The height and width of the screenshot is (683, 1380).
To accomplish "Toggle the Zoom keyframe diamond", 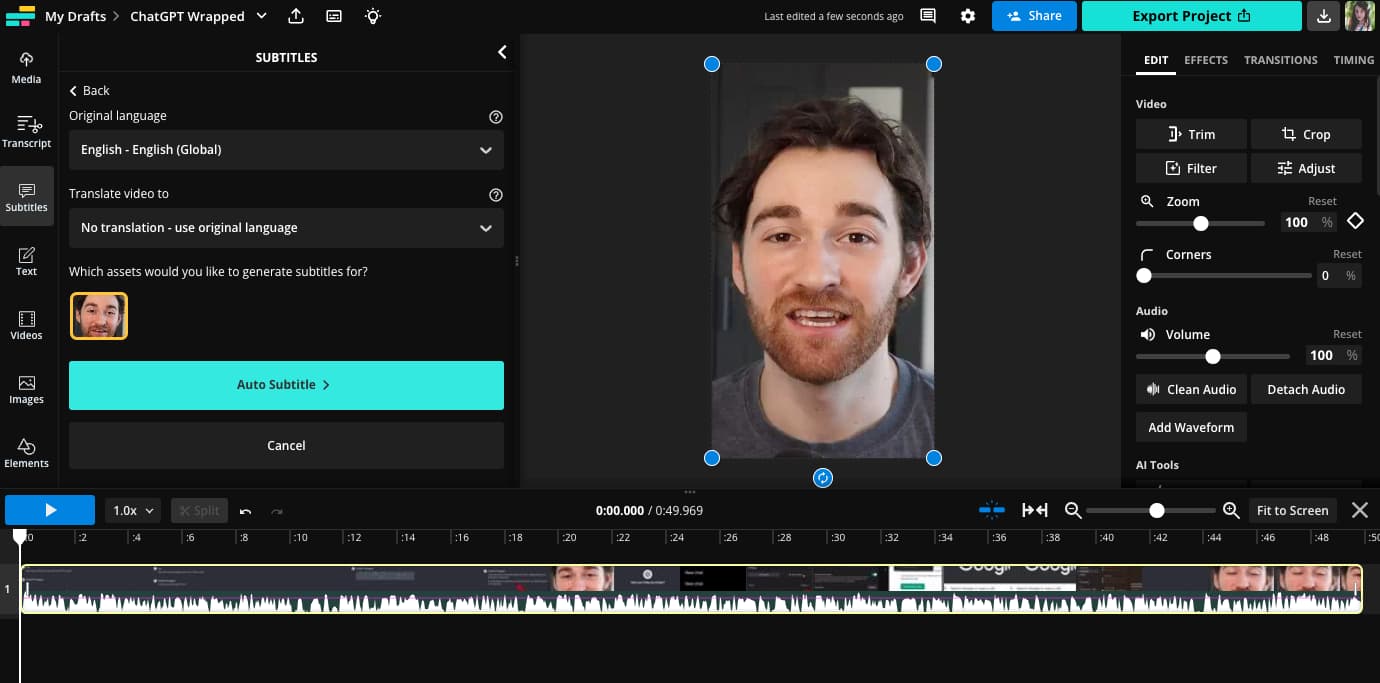I will (x=1355, y=221).
